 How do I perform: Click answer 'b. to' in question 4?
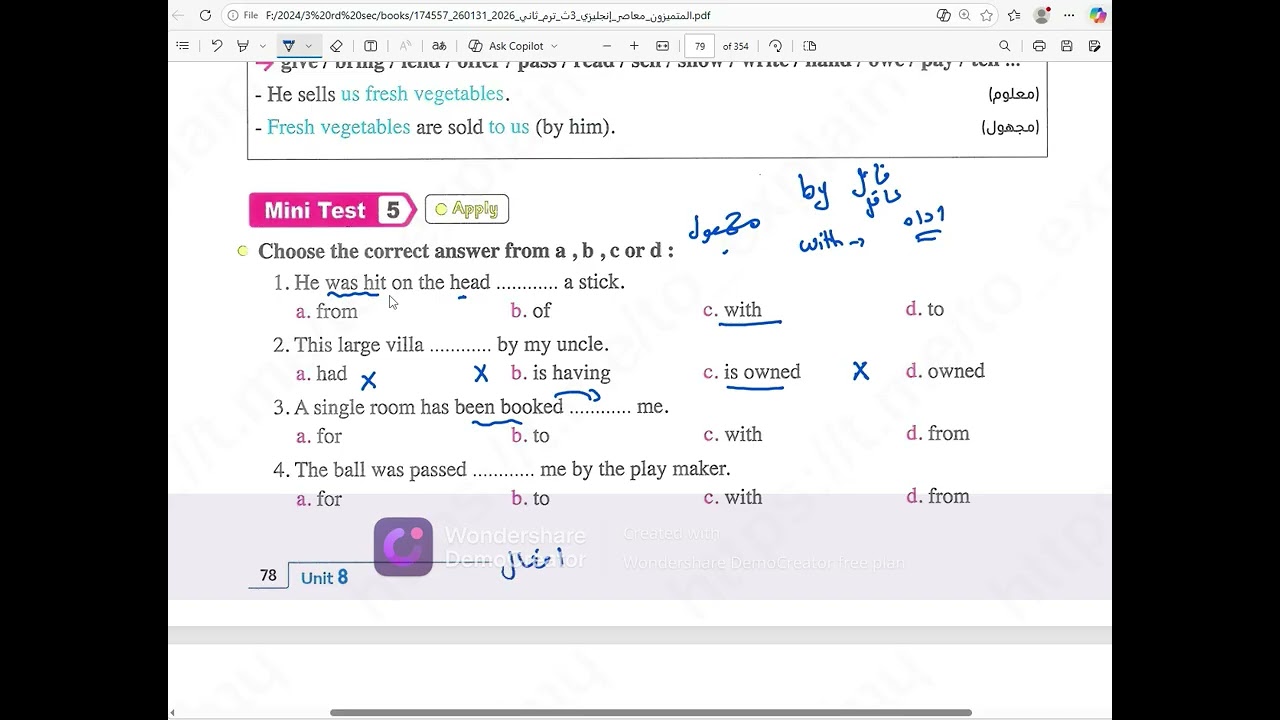click(x=530, y=498)
